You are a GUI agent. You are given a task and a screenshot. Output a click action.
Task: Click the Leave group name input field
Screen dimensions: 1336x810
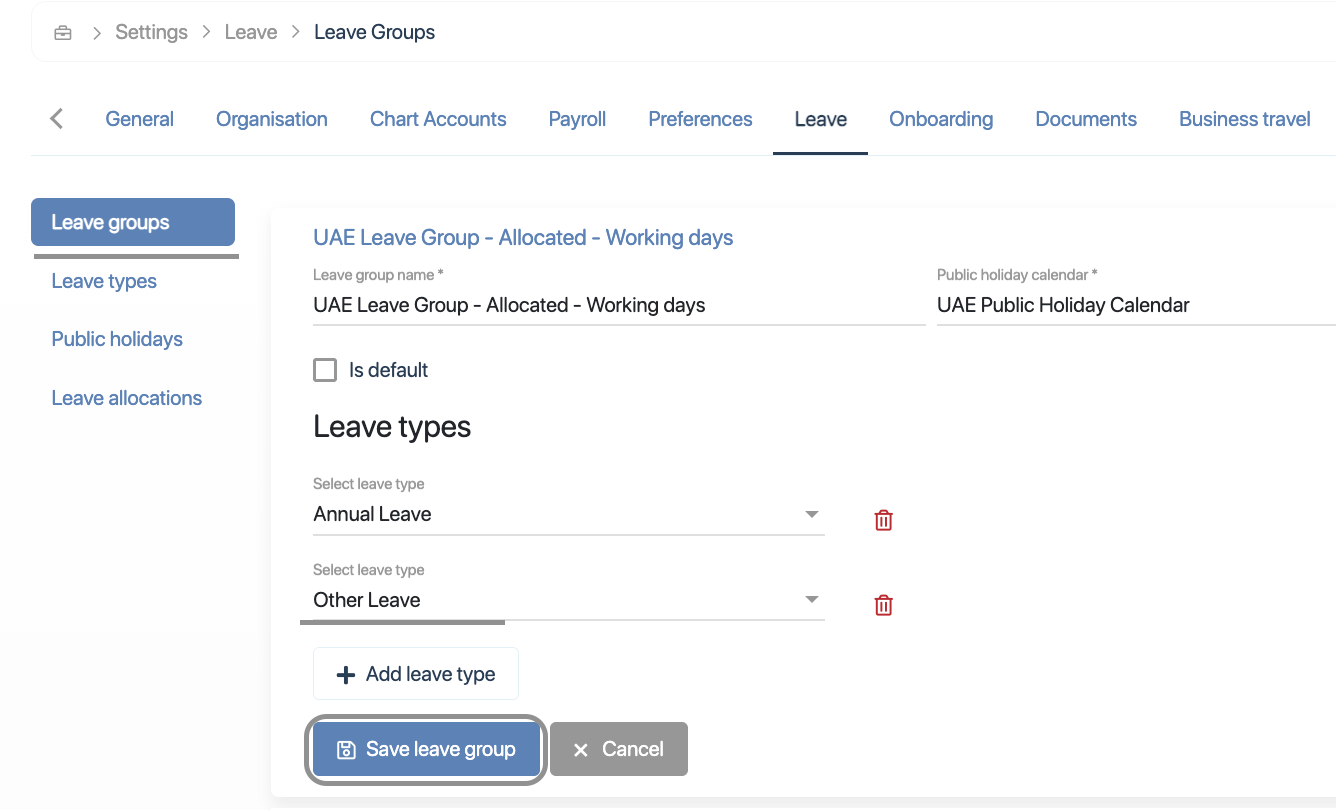coord(618,305)
